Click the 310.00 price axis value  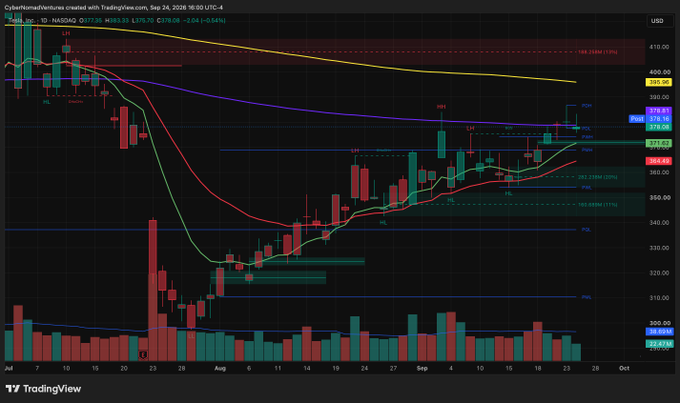click(x=659, y=298)
